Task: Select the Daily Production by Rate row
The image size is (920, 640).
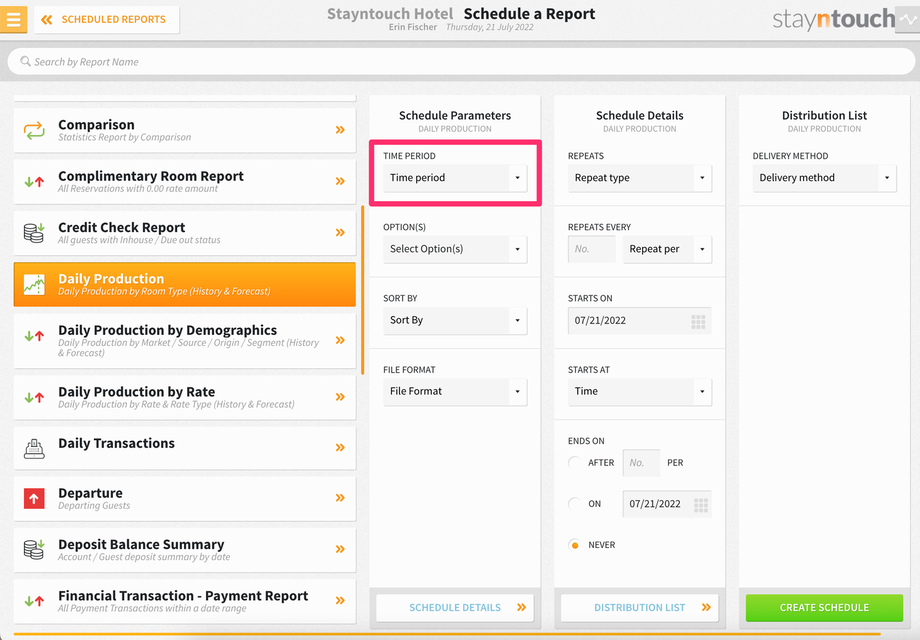Action: 185,398
